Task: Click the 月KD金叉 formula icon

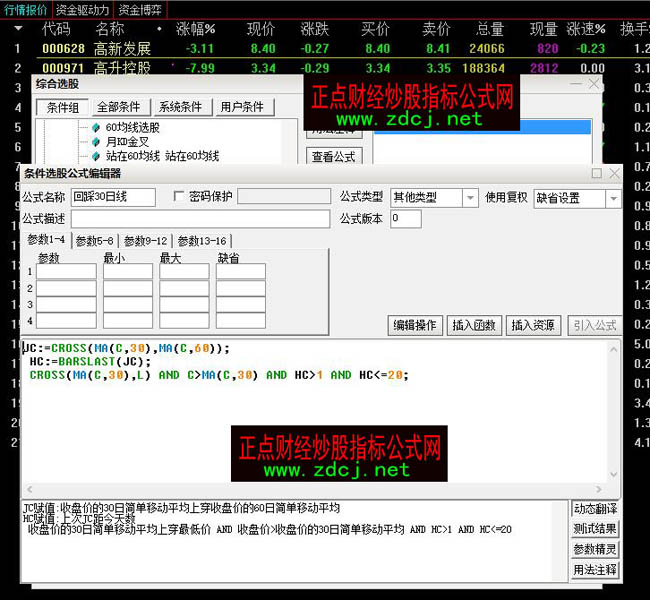Action: tap(96, 142)
